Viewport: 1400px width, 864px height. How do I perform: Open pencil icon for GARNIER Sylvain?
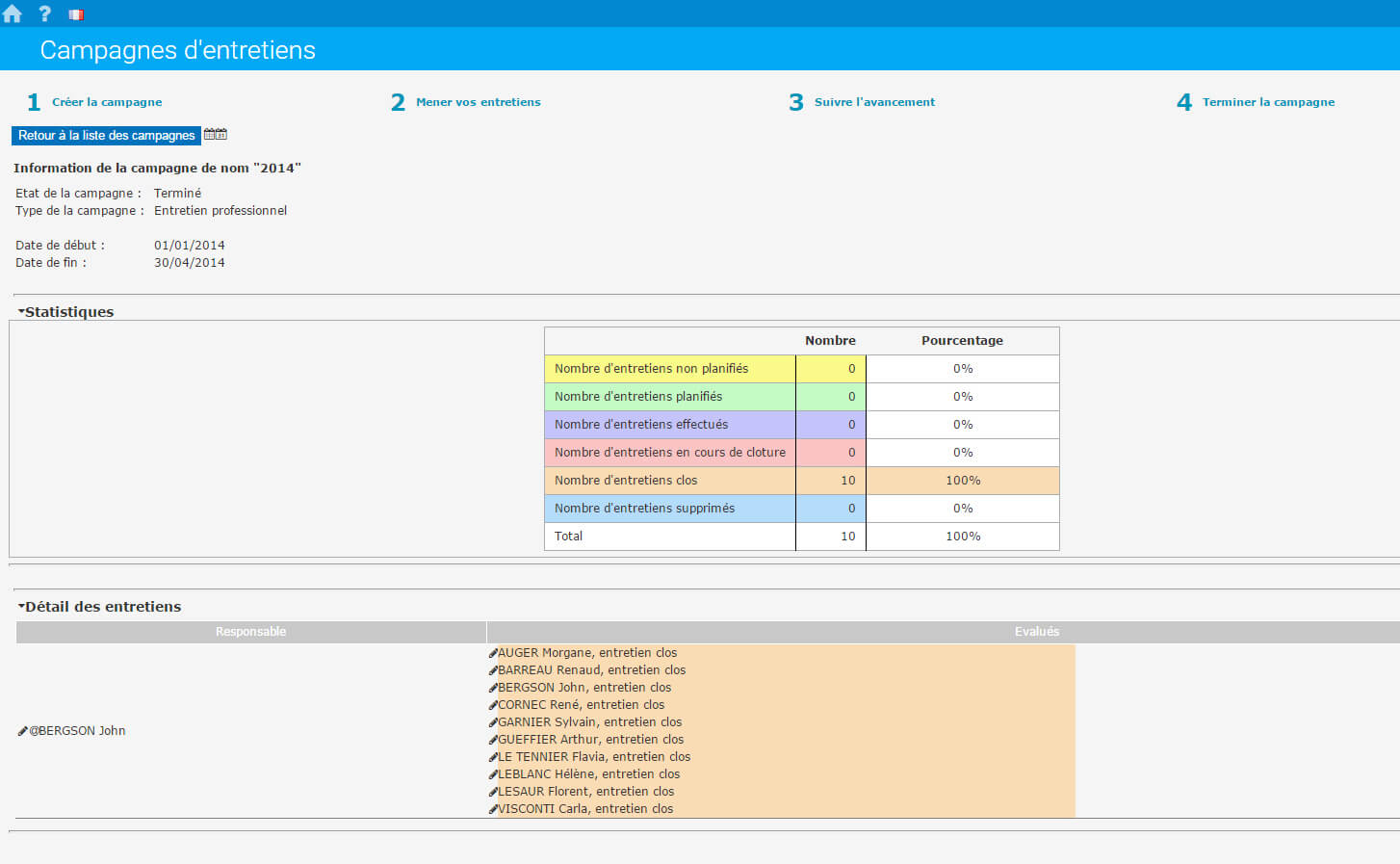tap(493, 722)
